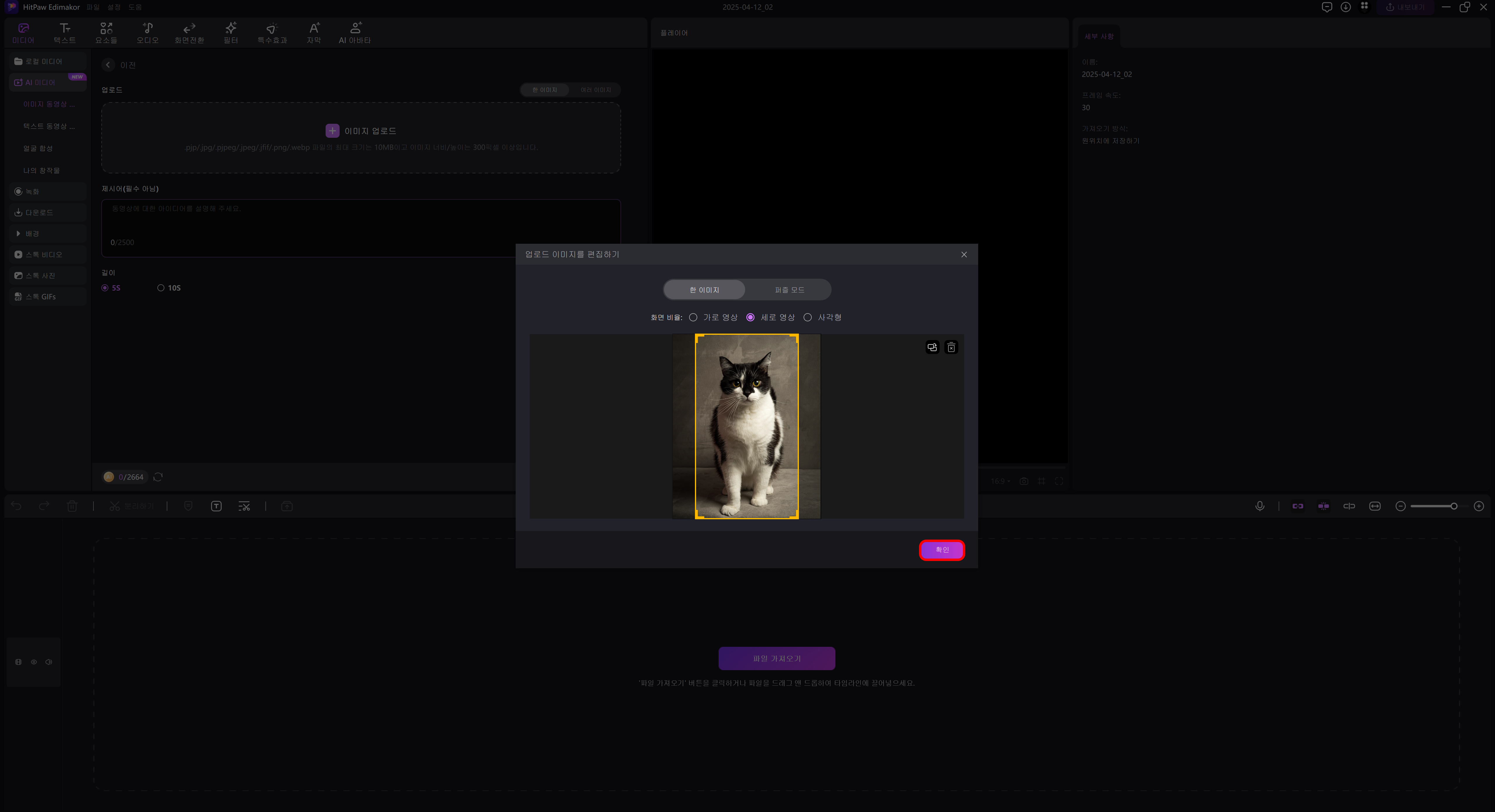The width and height of the screenshot is (1495, 812).
Task: Click the redo arrow in timeline toolbar
Action: coord(44,506)
